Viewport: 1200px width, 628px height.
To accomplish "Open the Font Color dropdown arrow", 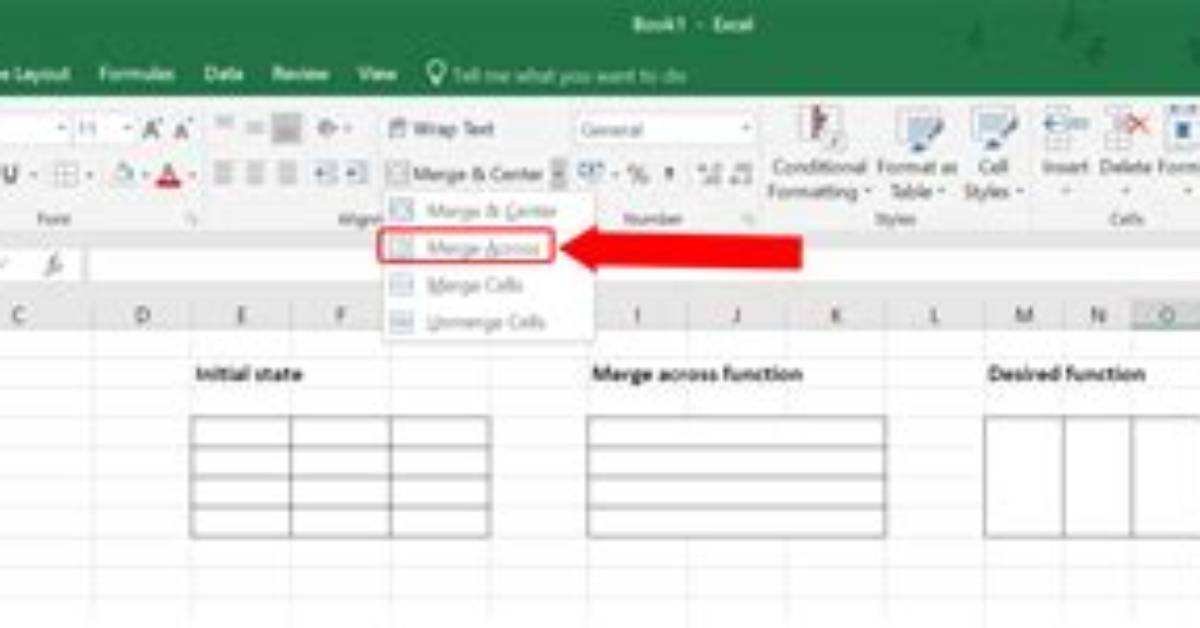I will (x=191, y=175).
